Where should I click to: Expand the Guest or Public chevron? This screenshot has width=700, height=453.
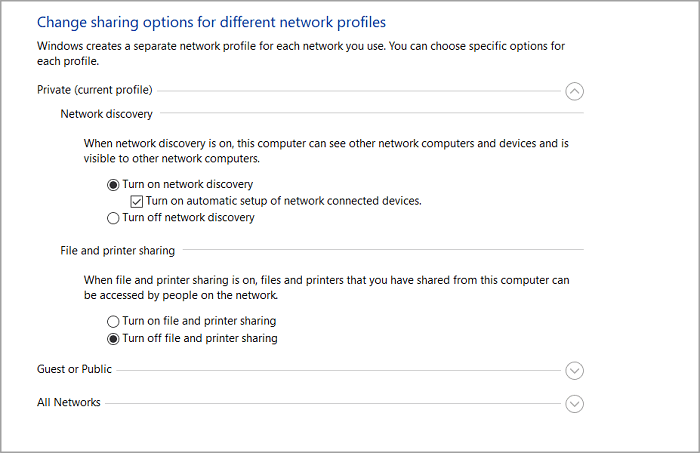(574, 370)
